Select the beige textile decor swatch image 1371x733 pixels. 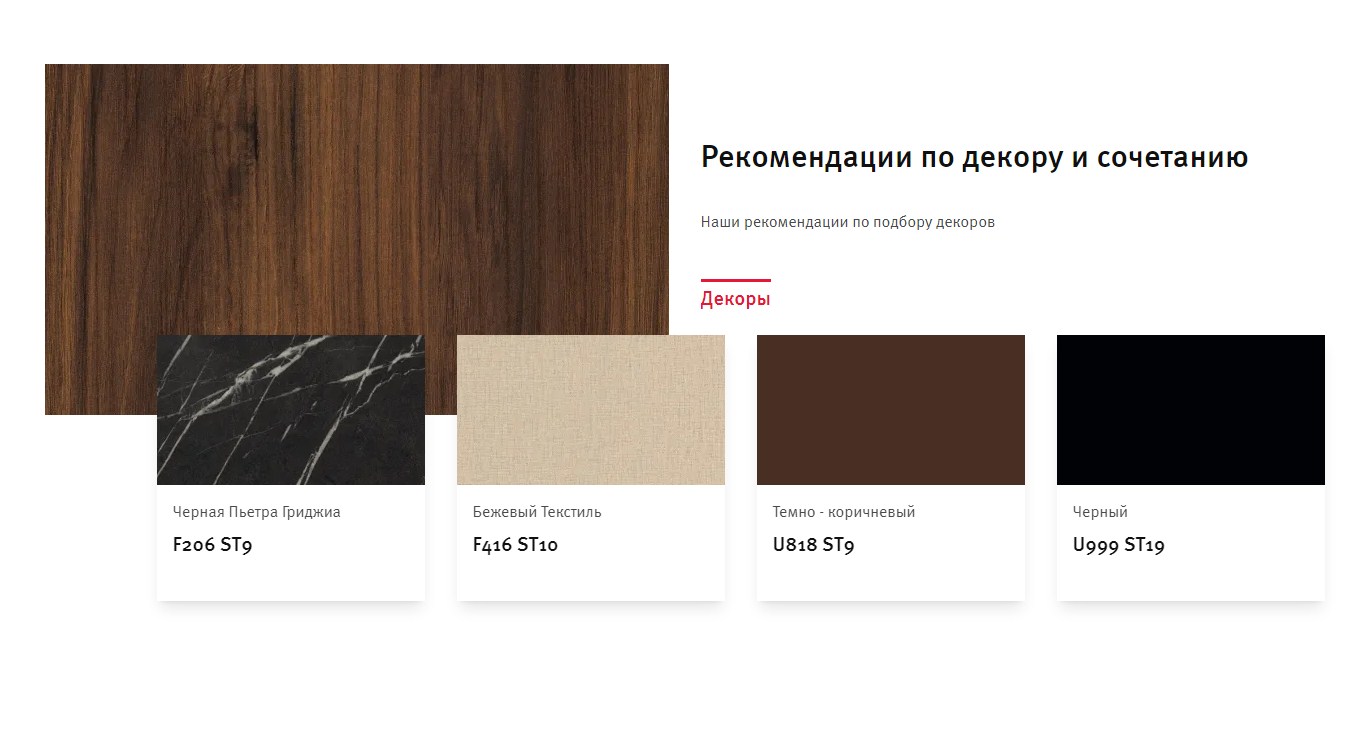pyautogui.click(x=591, y=410)
